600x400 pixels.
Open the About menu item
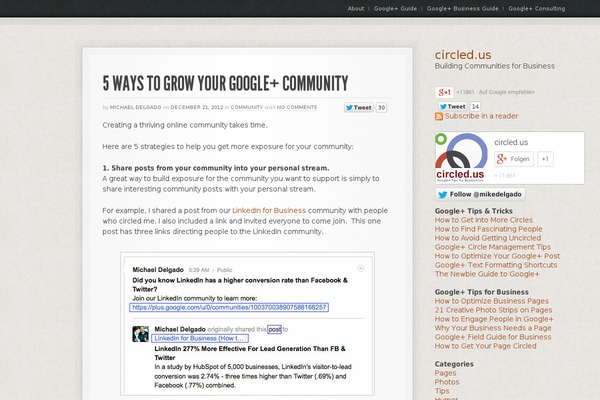(x=355, y=8)
